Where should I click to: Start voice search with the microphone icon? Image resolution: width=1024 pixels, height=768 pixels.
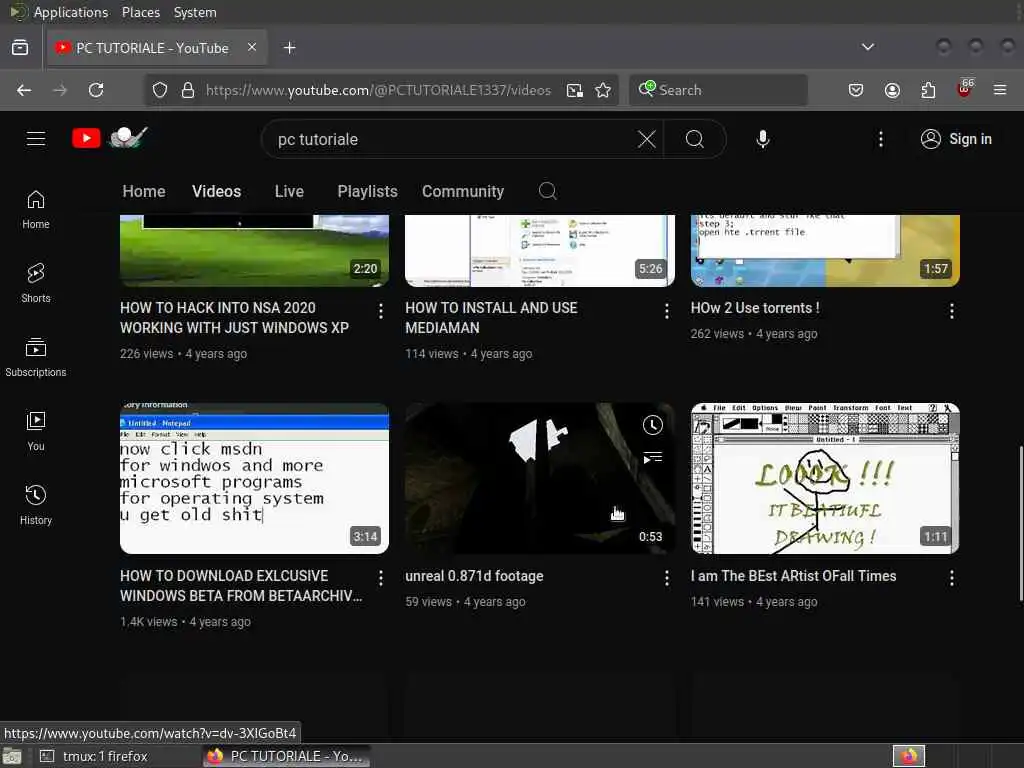pos(763,138)
